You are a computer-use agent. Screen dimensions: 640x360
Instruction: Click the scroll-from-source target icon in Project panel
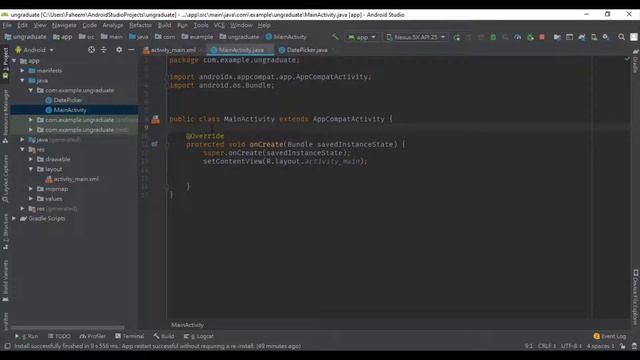(91, 50)
